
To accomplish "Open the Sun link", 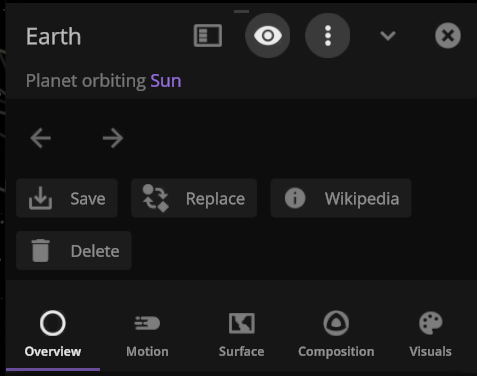I will point(166,81).
